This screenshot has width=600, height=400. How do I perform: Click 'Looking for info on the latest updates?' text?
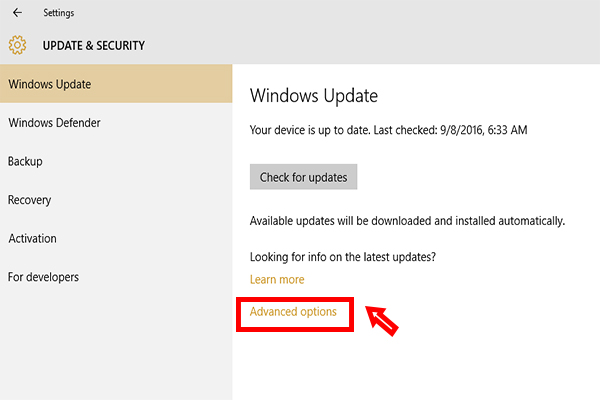[x=343, y=257]
